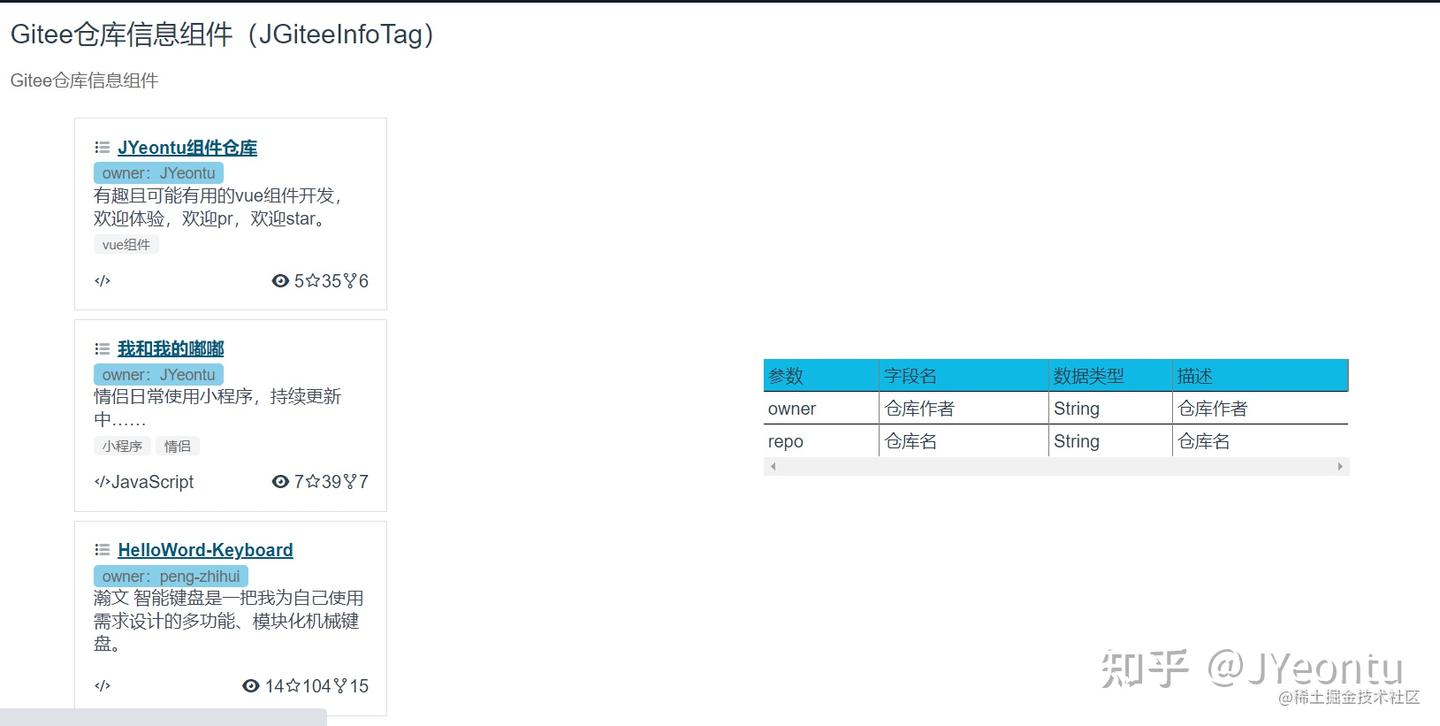The image size is (1440, 726).
Task: Select the owner: JYeontu tag
Action: (x=157, y=172)
